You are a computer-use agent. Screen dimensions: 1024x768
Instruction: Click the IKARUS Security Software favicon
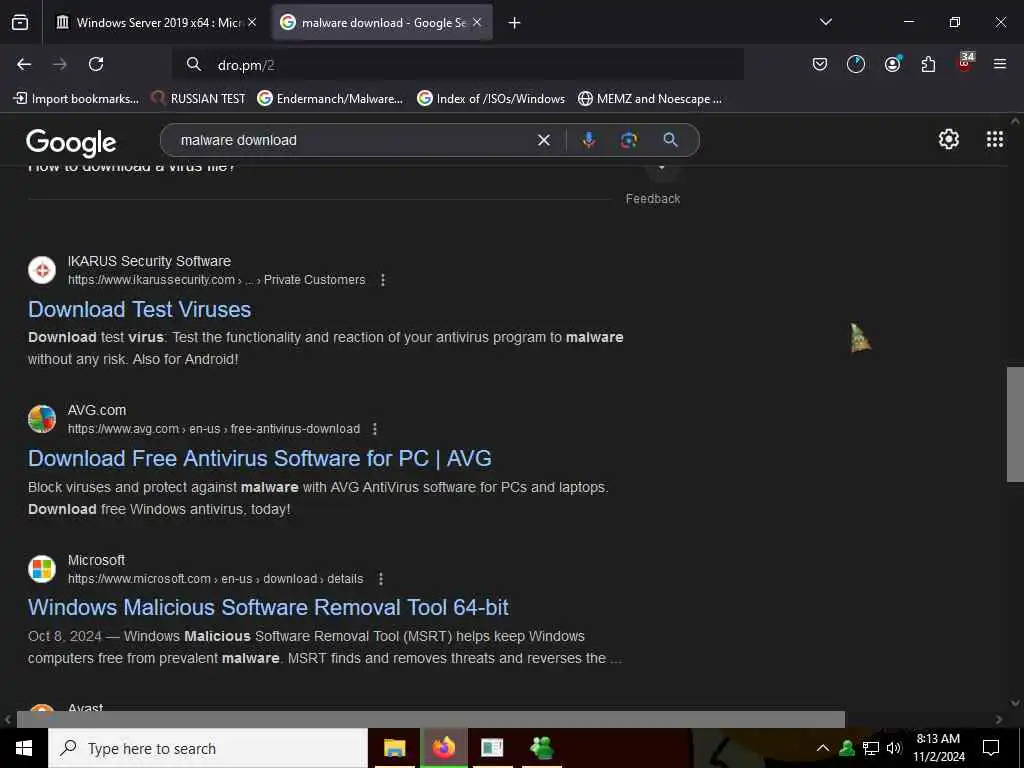42,270
